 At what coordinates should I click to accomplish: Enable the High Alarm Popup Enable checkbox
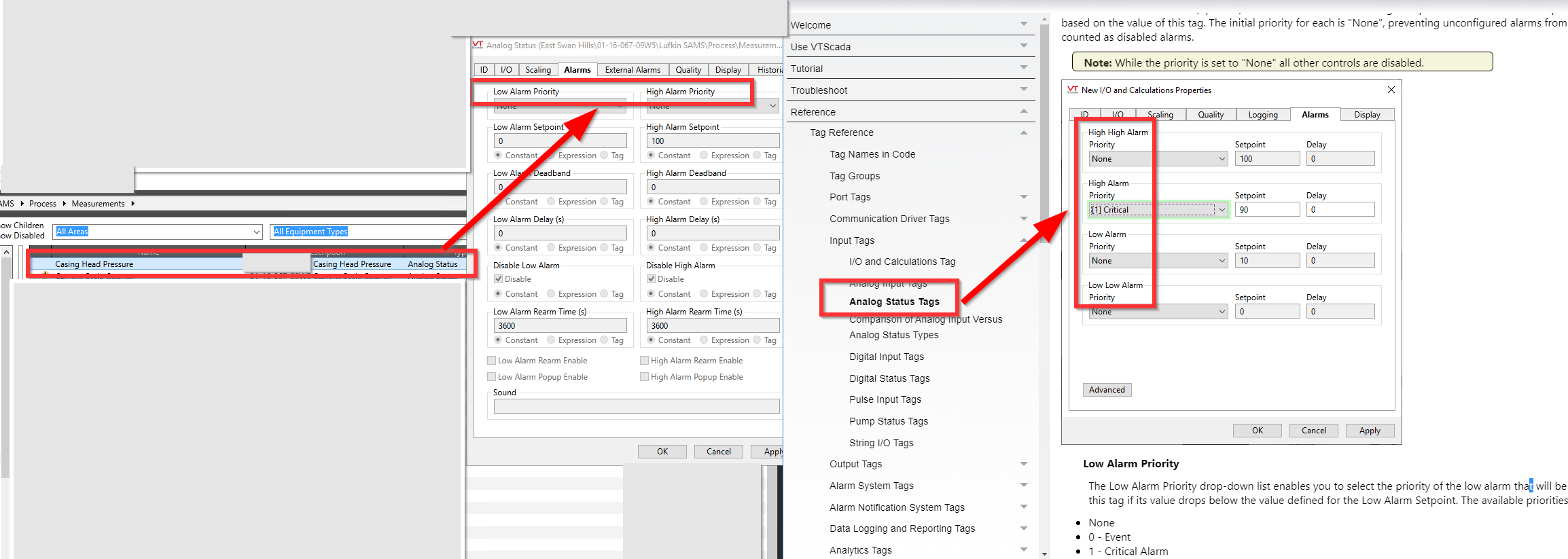point(644,377)
